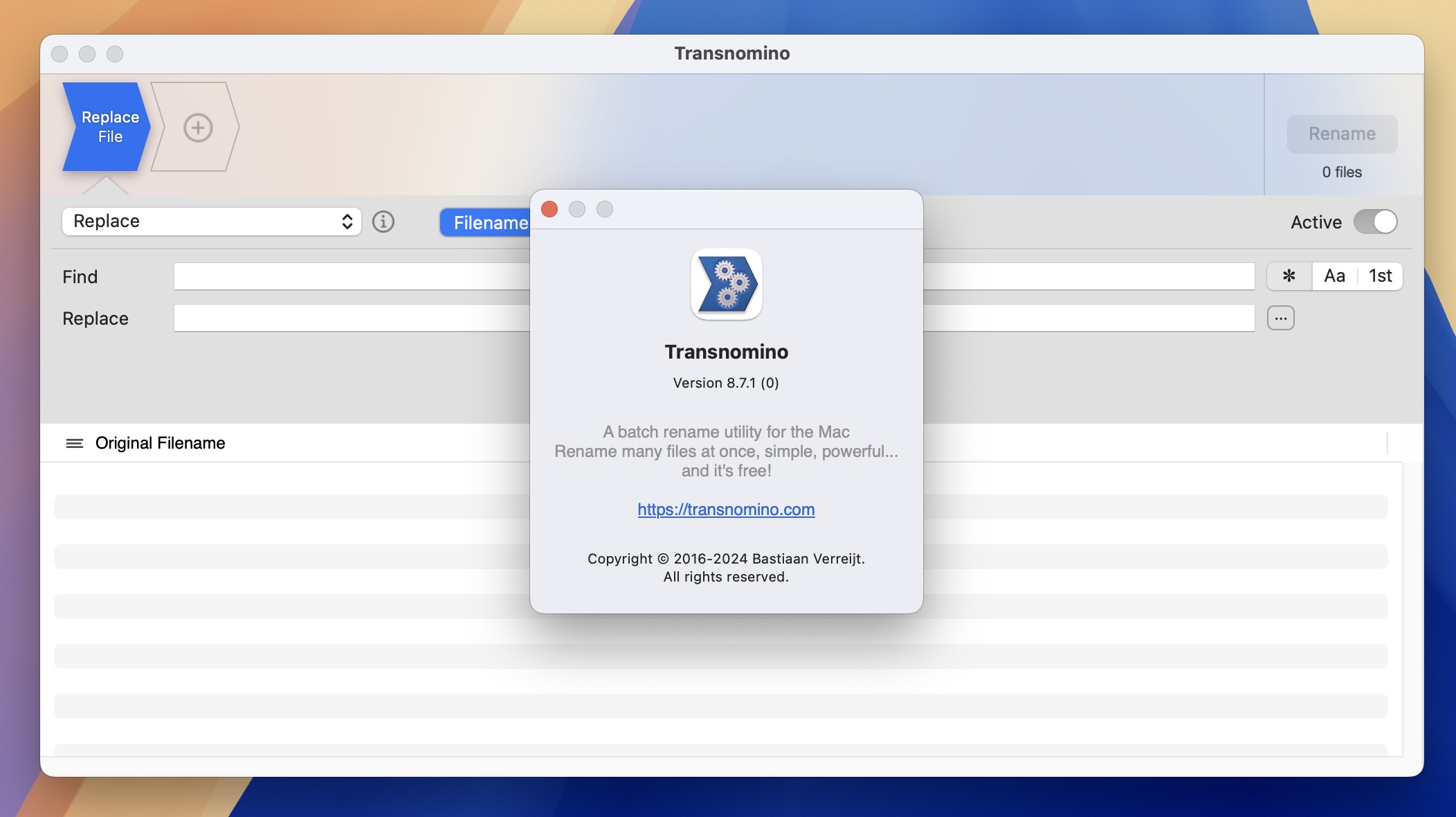Toggle the Aa case-sensitive option

1334,276
